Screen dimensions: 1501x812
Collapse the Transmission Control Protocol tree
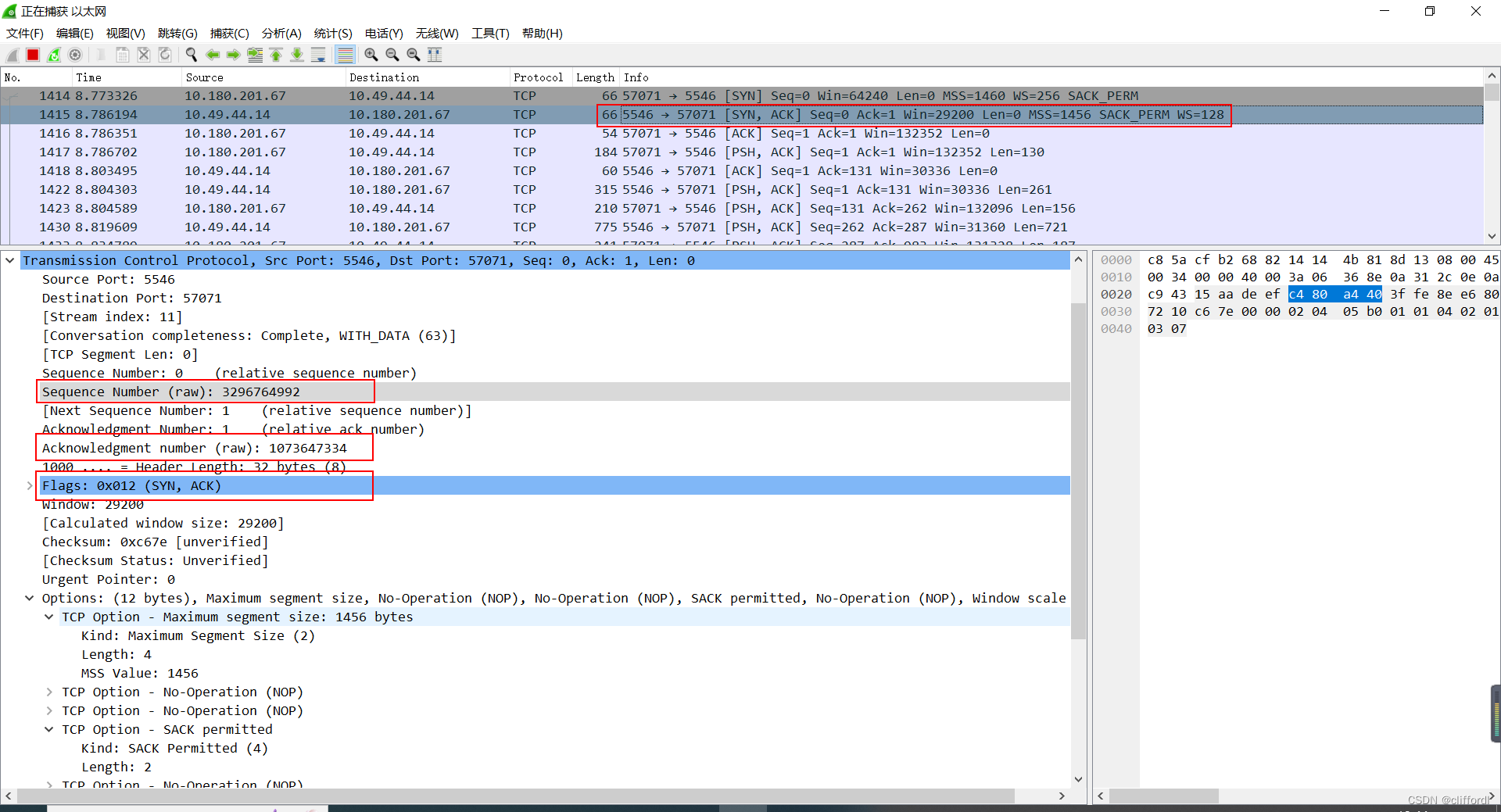point(10,260)
